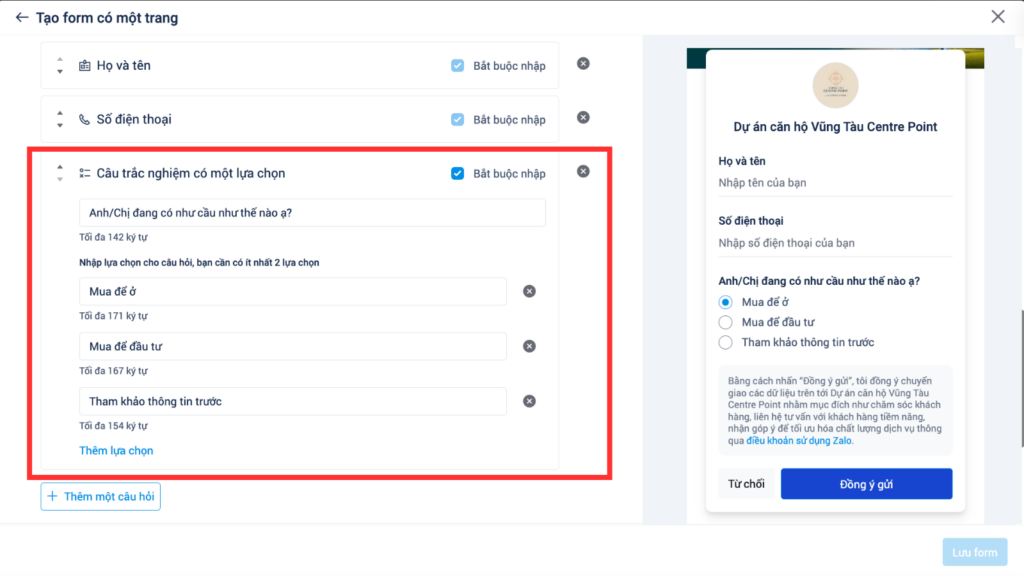Click Từ chối in the preview

tap(746, 484)
